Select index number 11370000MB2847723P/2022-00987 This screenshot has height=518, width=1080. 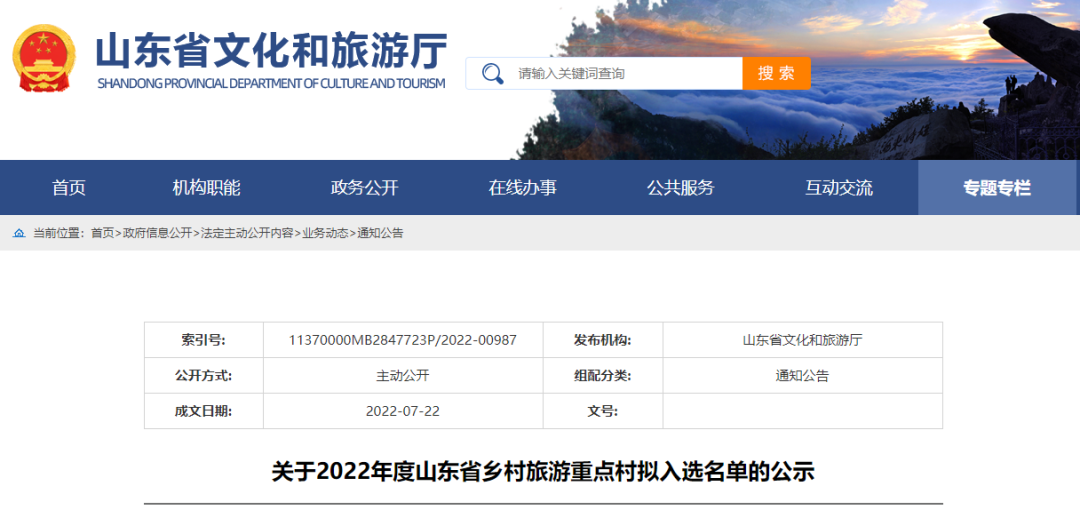click(x=403, y=340)
